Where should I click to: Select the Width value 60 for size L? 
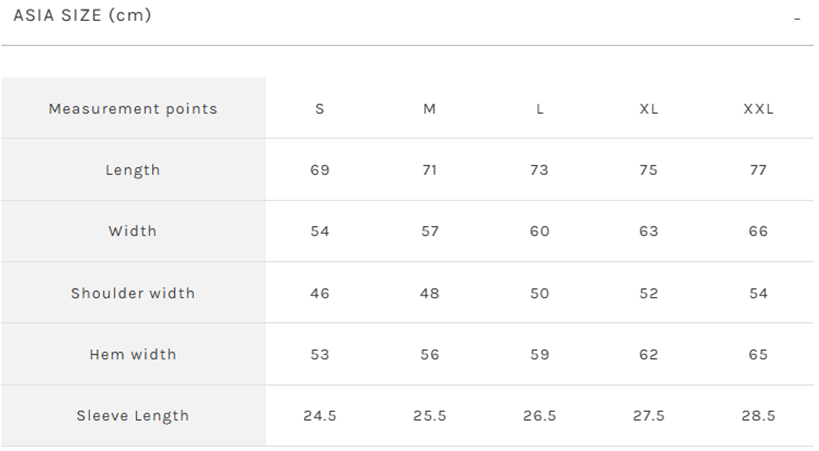point(540,231)
